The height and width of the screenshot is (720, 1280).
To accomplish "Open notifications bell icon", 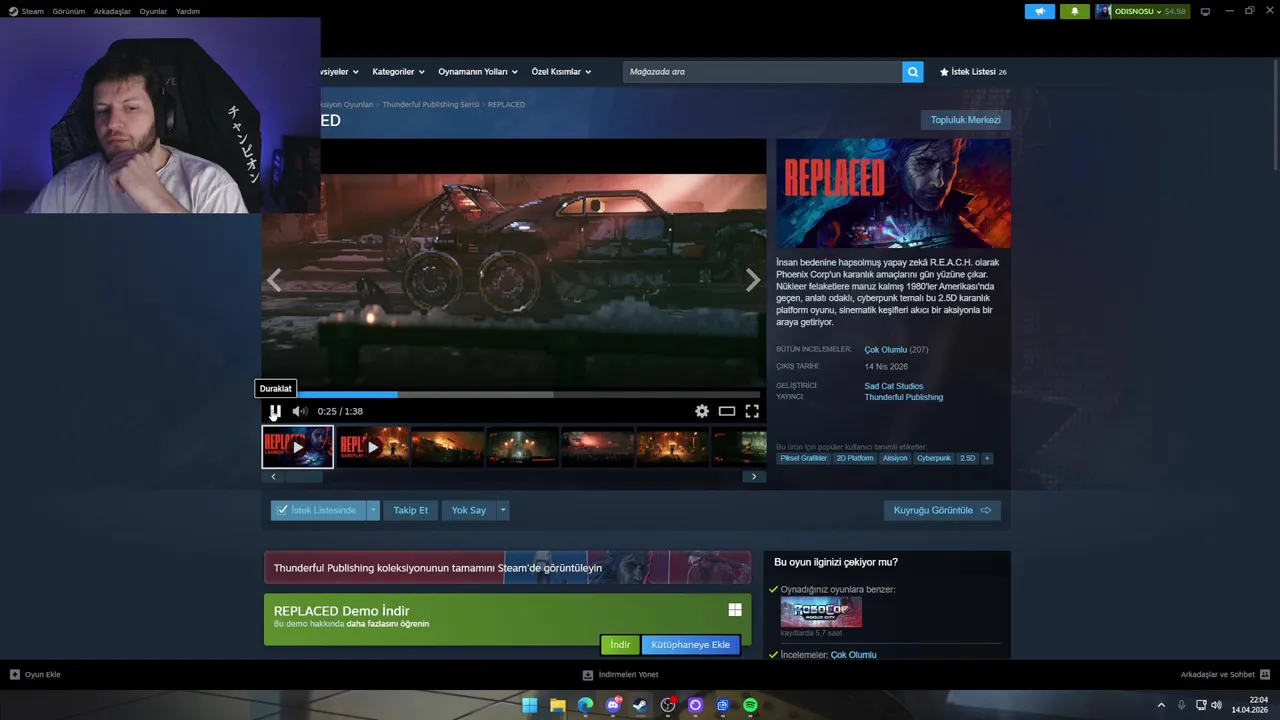I will [x=1075, y=11].
